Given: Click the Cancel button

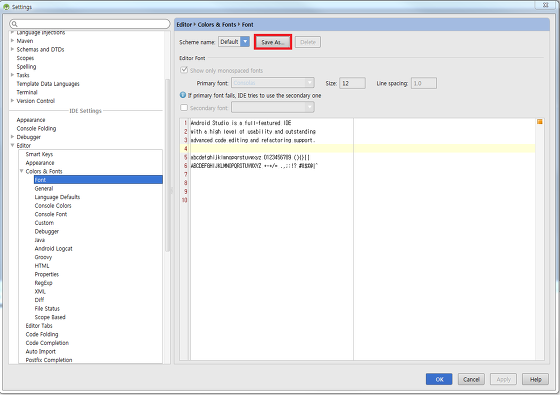Looking at the screenshot, I should pyautogui.click(x=471, y=379).
